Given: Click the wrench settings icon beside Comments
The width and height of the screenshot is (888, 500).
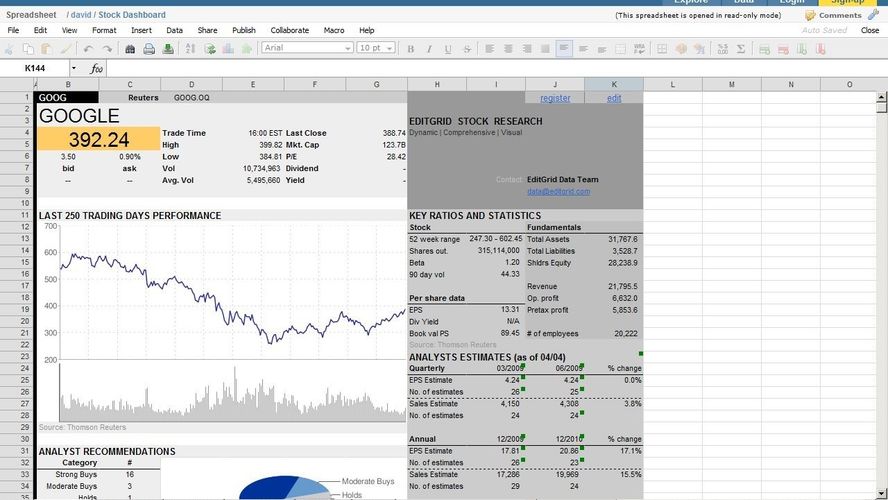Looking at the screenshot, I should pyautogui.click(x=873, y=15).
